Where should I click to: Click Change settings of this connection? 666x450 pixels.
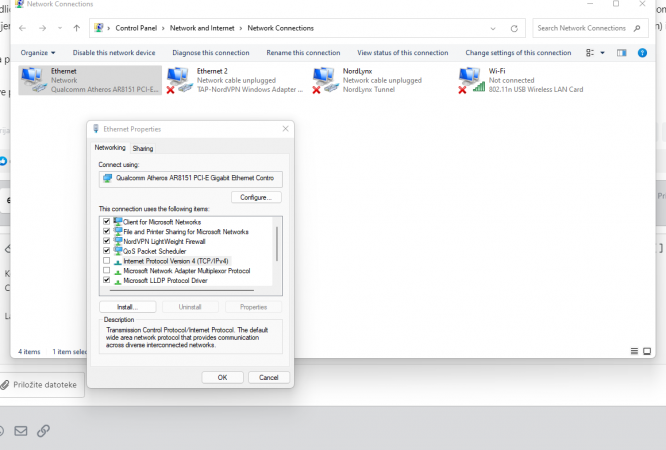[518, 53]
